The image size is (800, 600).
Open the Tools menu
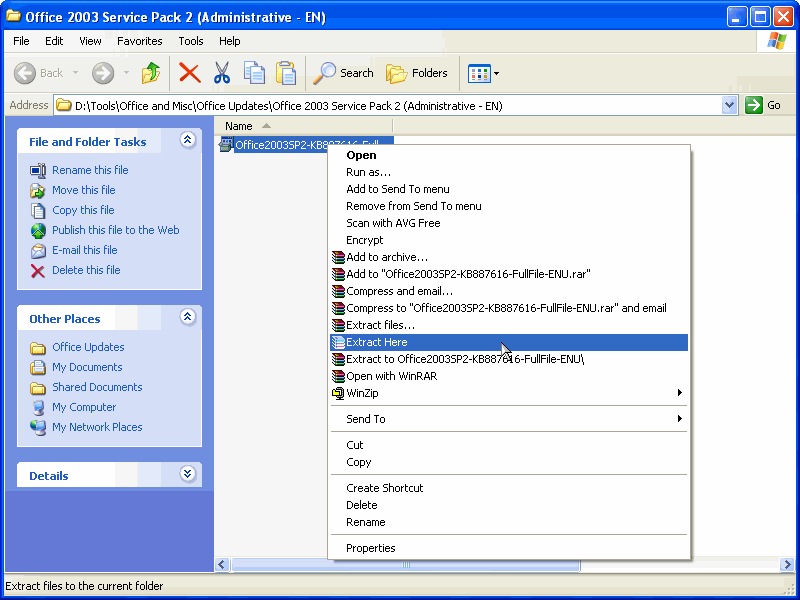(190, 41)
